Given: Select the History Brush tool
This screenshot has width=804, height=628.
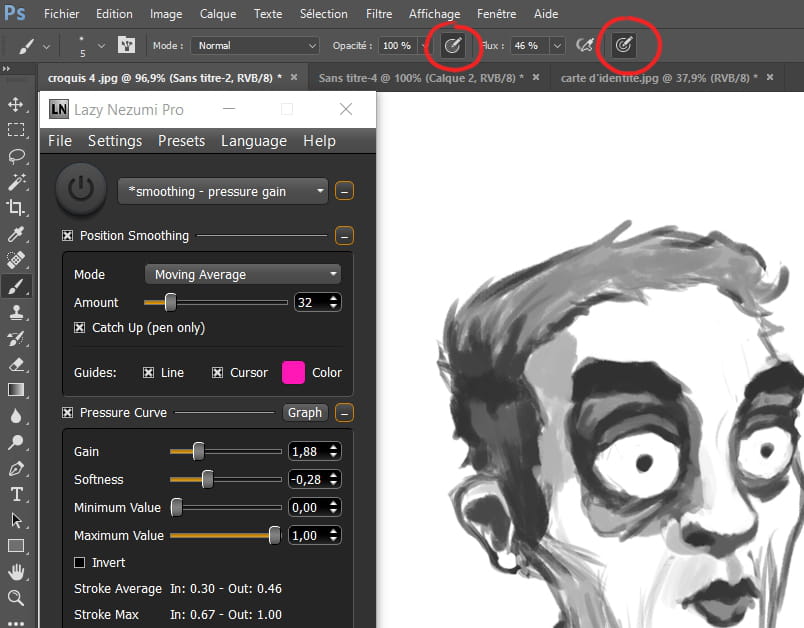Looking at the screenshot, I should point(16,338).
